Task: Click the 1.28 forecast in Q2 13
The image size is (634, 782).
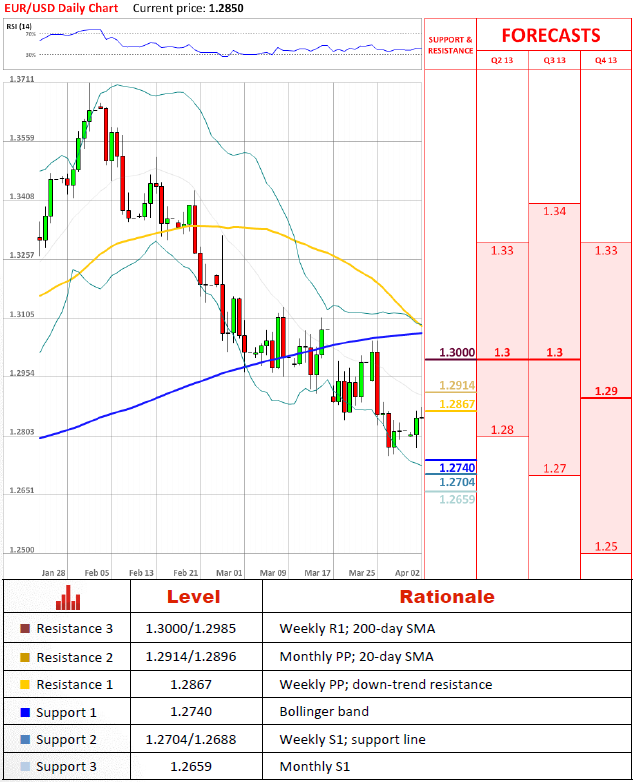Action: (502, 429)
